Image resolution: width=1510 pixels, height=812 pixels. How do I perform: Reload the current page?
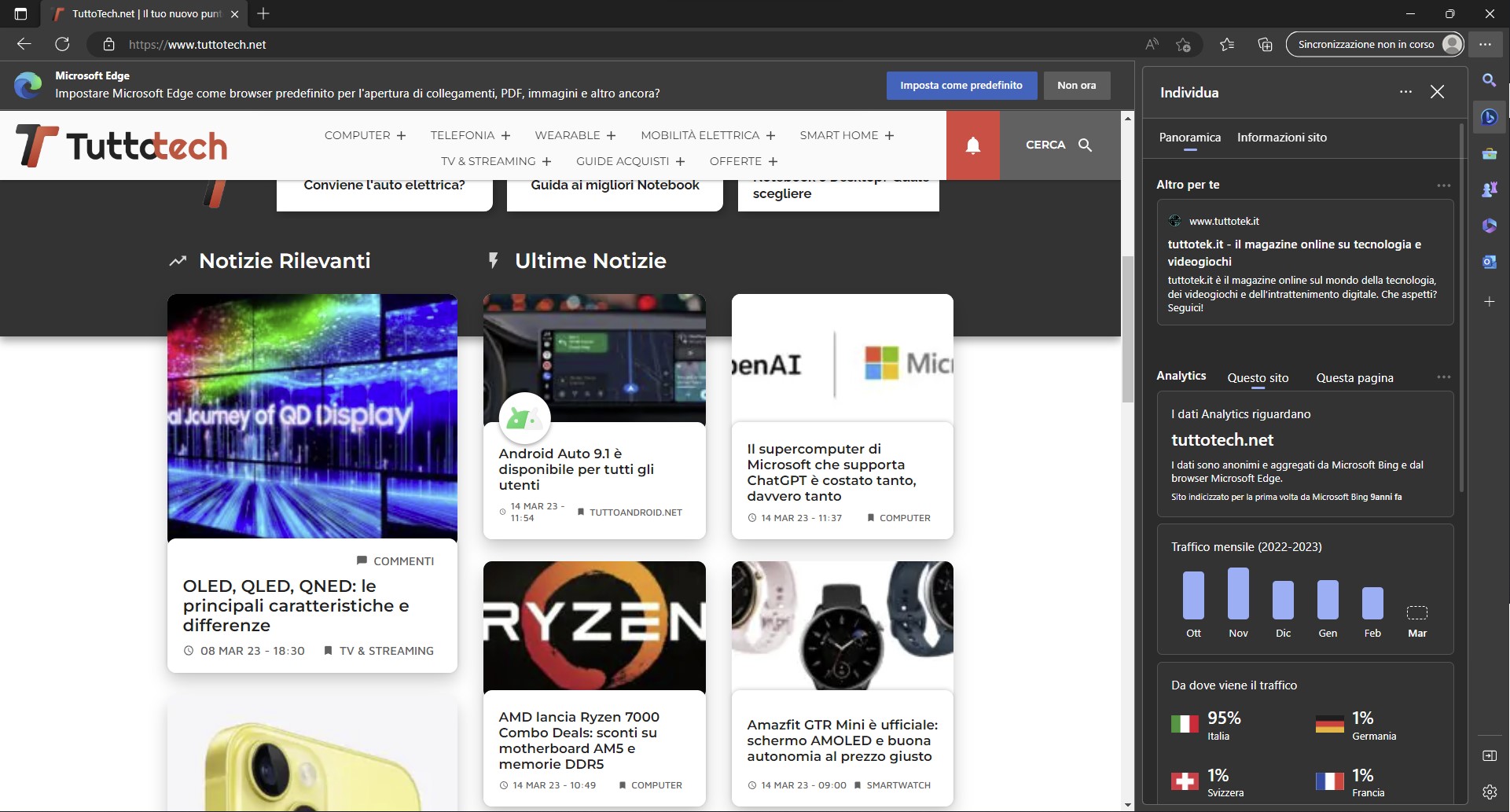(62, 45)
